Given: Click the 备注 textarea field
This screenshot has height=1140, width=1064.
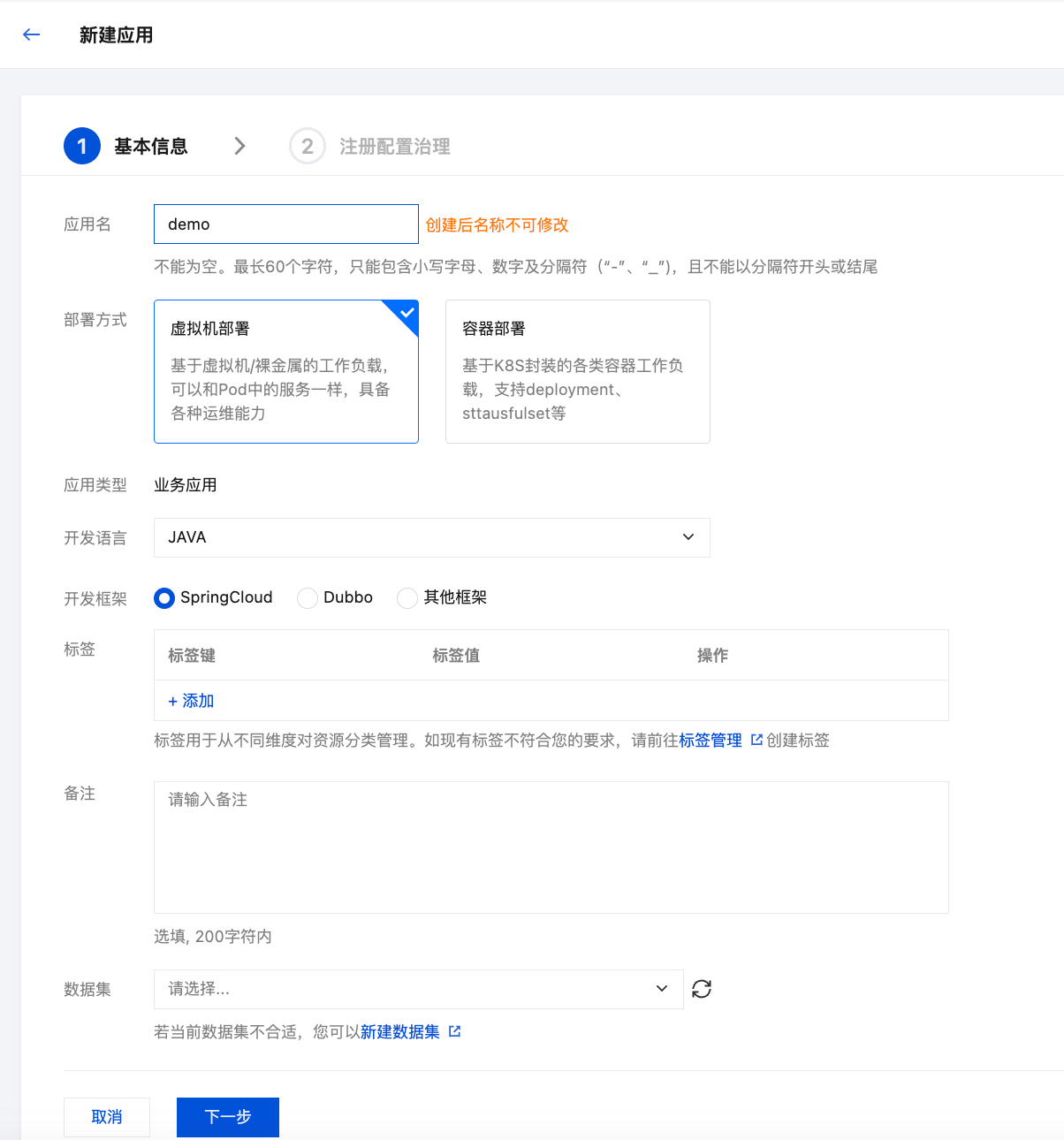Looking at the screenshot, I should pos(551,847).
